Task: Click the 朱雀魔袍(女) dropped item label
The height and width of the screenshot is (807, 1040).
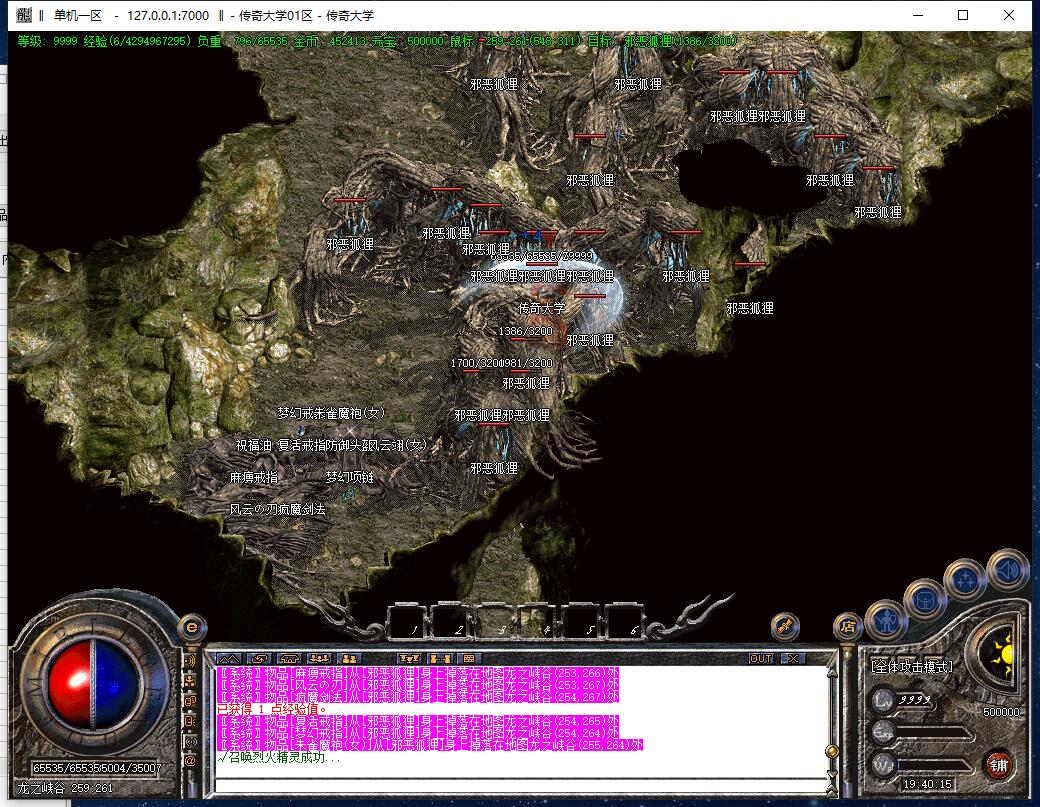Action: (x=350, y=413)
